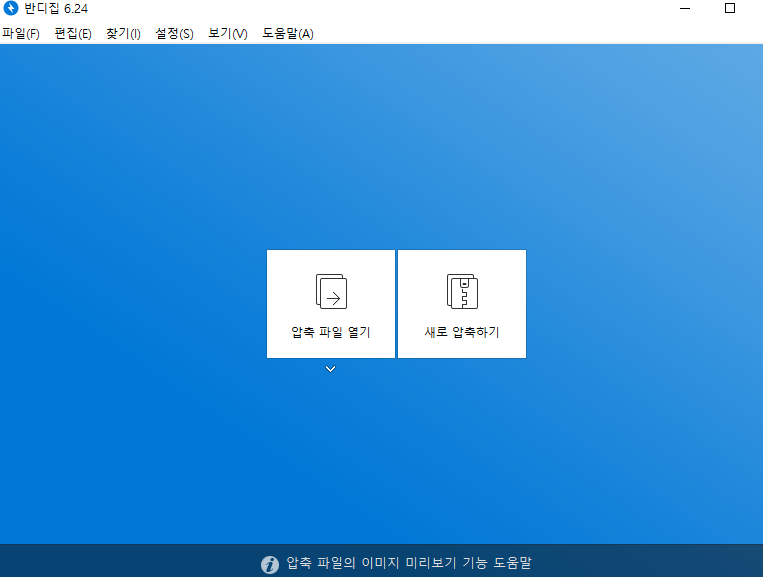Open the 편집(E) menu

[x=73, y=34]
